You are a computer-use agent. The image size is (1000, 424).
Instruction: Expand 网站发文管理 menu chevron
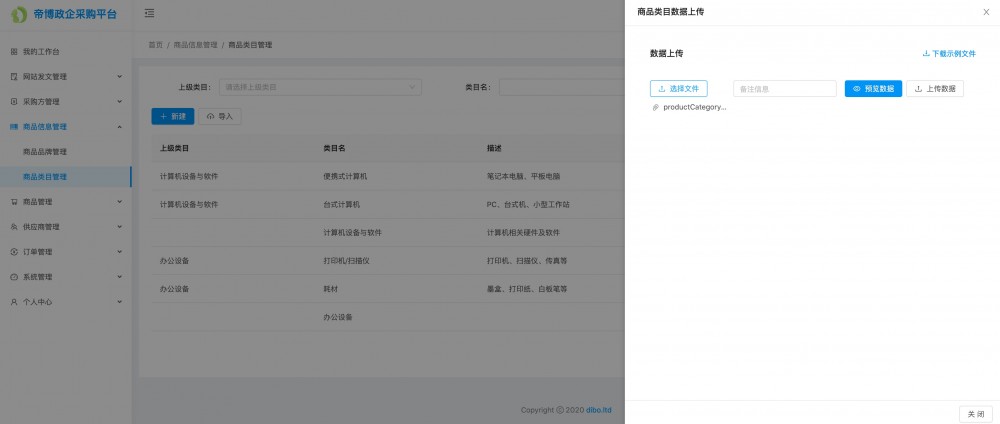coord(119,77)
